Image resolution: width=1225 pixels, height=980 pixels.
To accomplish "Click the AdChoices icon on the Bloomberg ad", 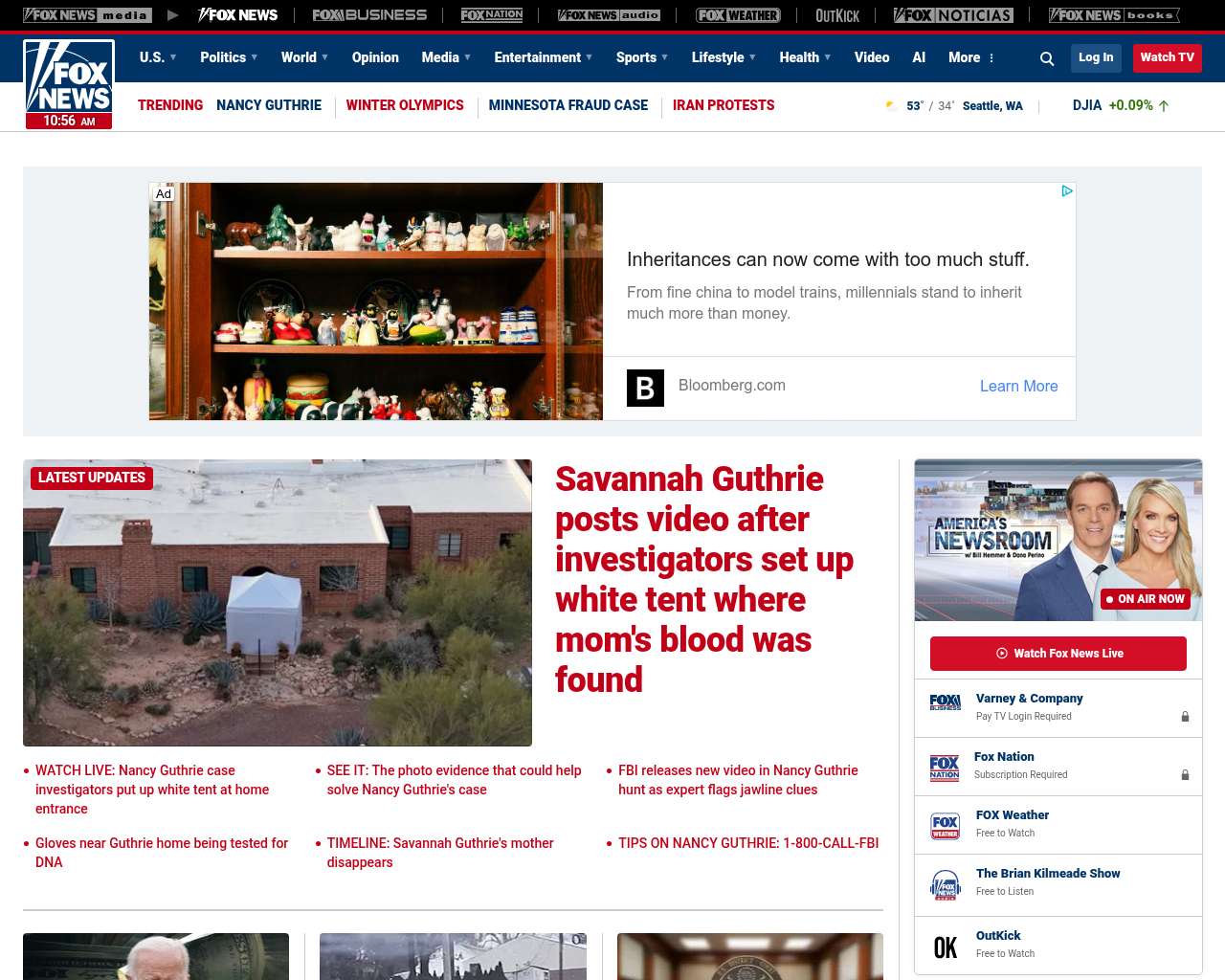I will pyautogui.click(x=1067, y=191).
